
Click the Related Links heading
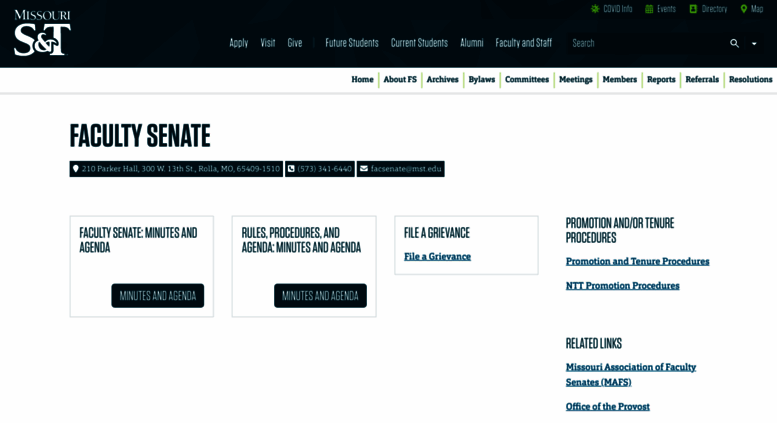(x=594, y=343)
